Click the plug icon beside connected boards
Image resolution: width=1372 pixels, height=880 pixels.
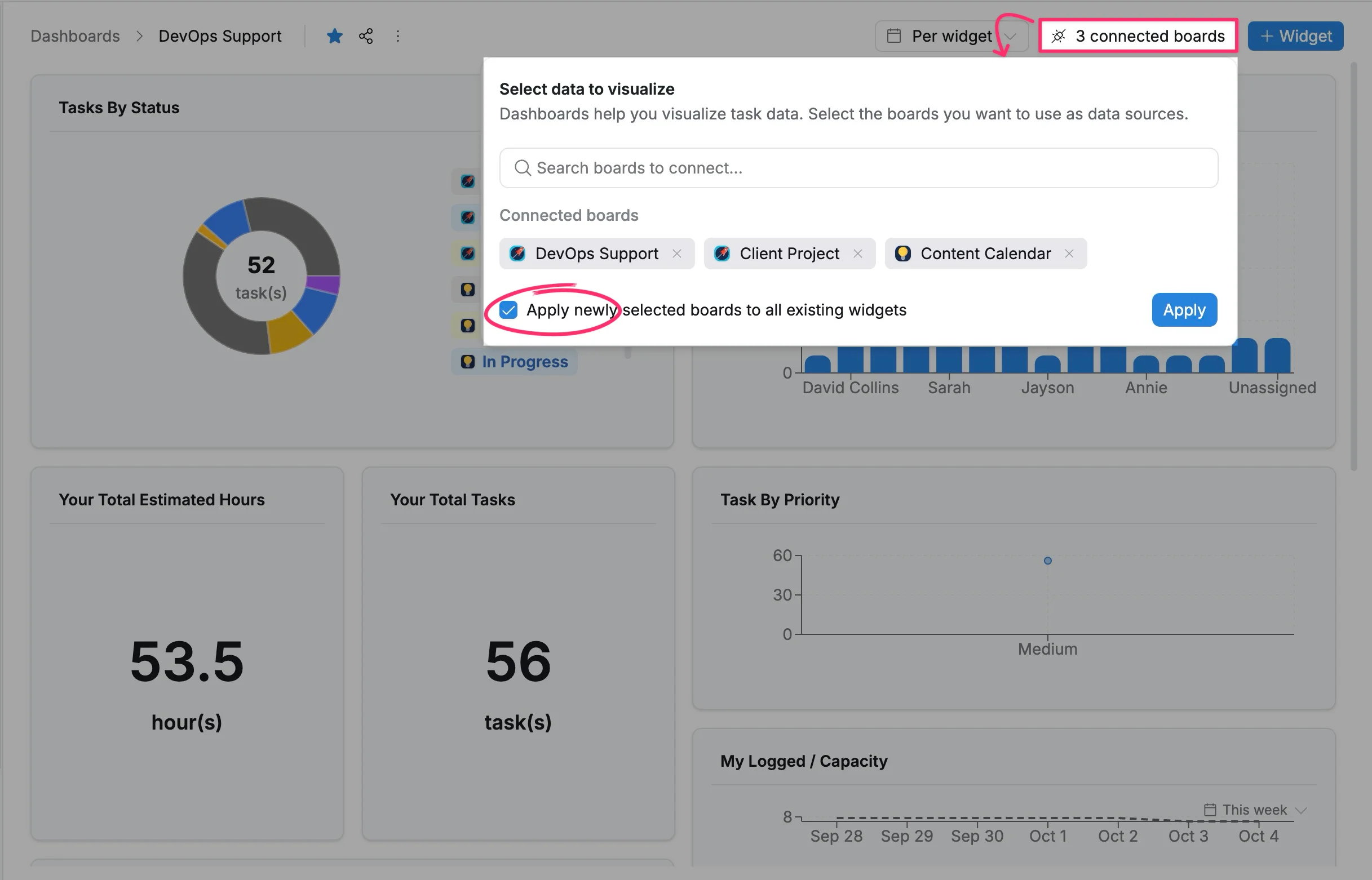[x=1058, y=36]
